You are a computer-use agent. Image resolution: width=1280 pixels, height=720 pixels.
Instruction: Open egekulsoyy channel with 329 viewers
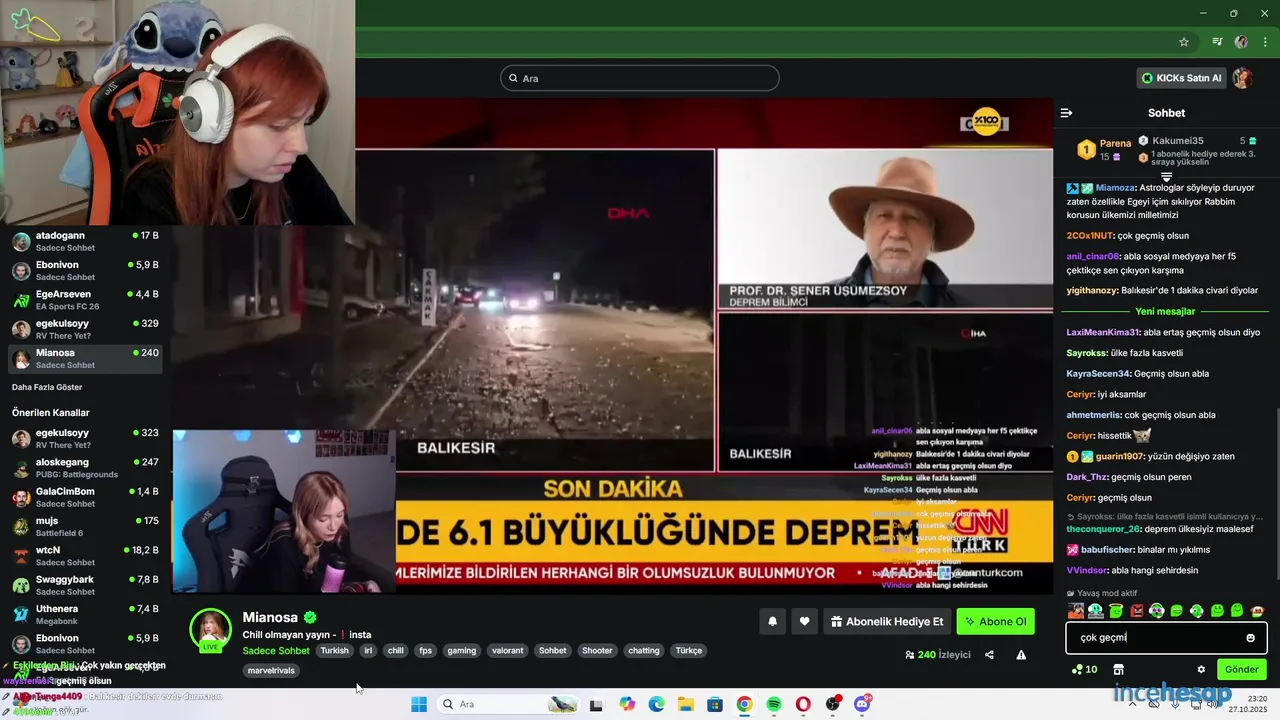pyautogui.click(x=85, y=329)
